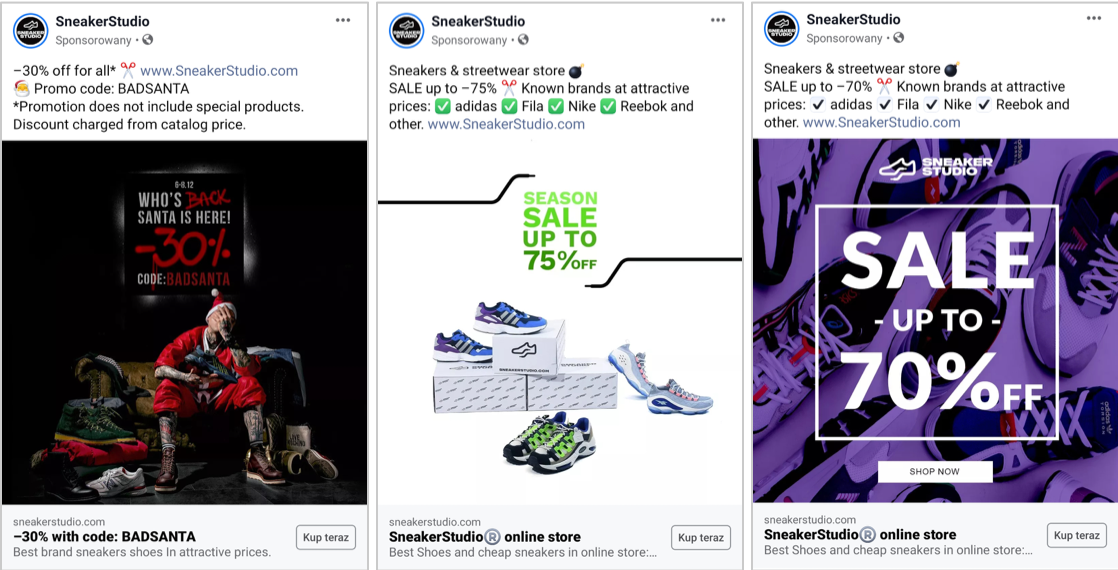Screen dimensions: 1118x570
Task: Click SHOP NOW in the purple sale image
Action: [x=935, y=471]
